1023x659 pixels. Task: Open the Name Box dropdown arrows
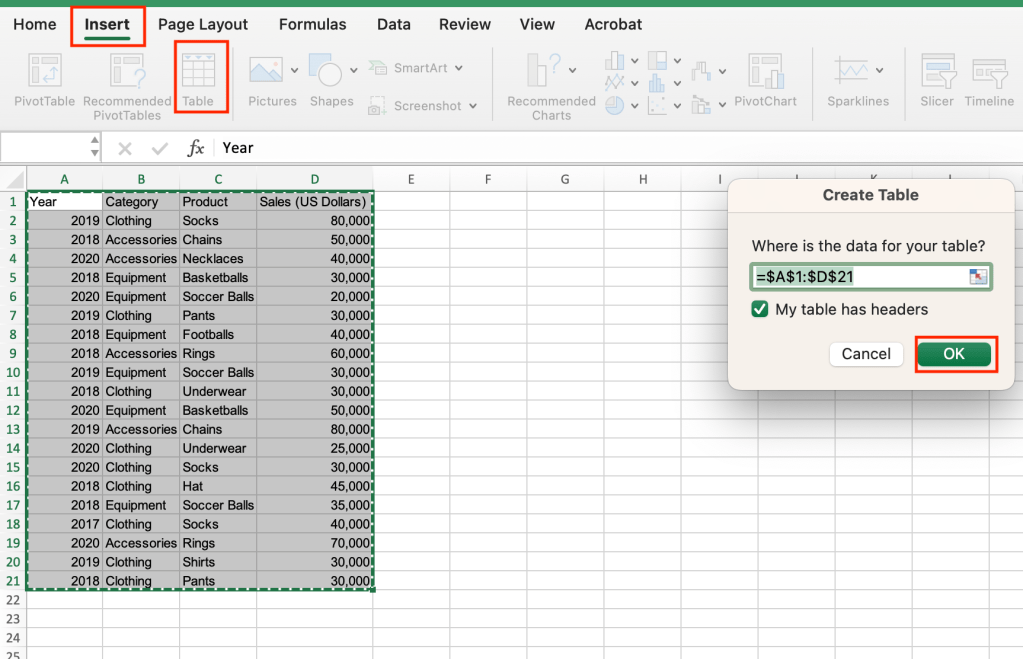(x=95, y=147)
